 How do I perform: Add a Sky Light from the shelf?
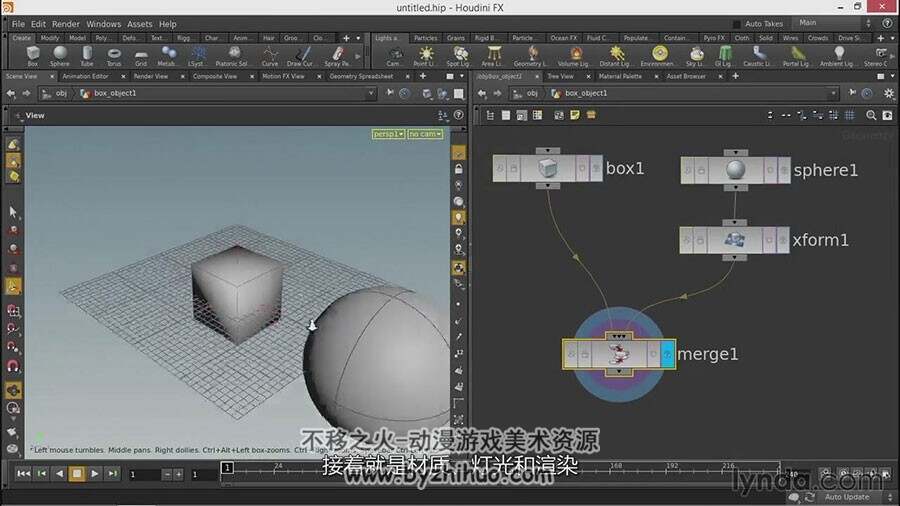[696, 56]
